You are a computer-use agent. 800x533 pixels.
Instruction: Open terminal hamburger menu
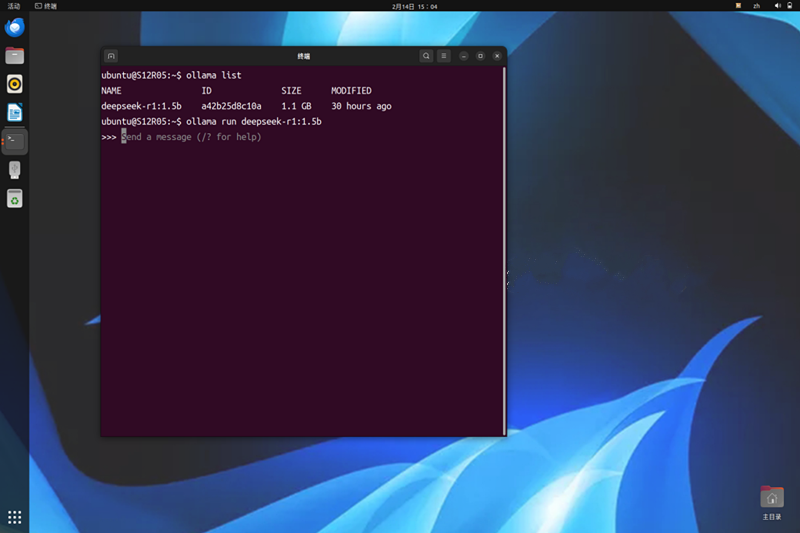pos(443,56)
